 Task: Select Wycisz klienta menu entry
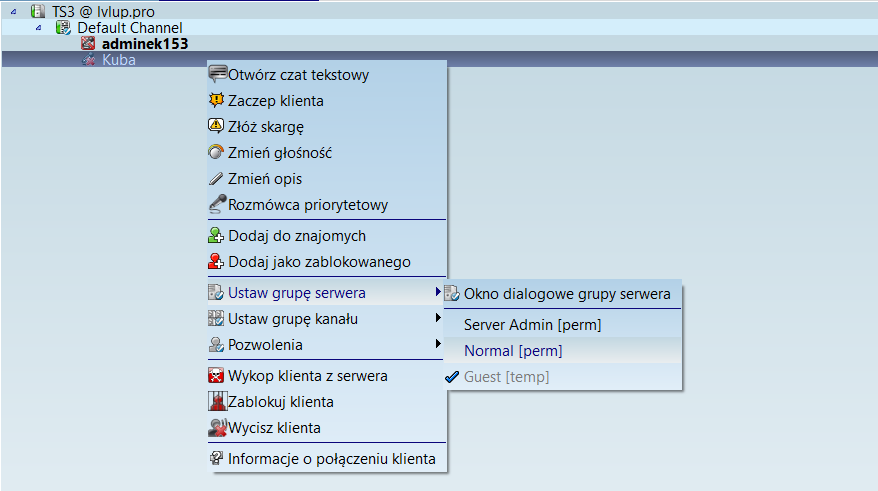tap(274, 428)
